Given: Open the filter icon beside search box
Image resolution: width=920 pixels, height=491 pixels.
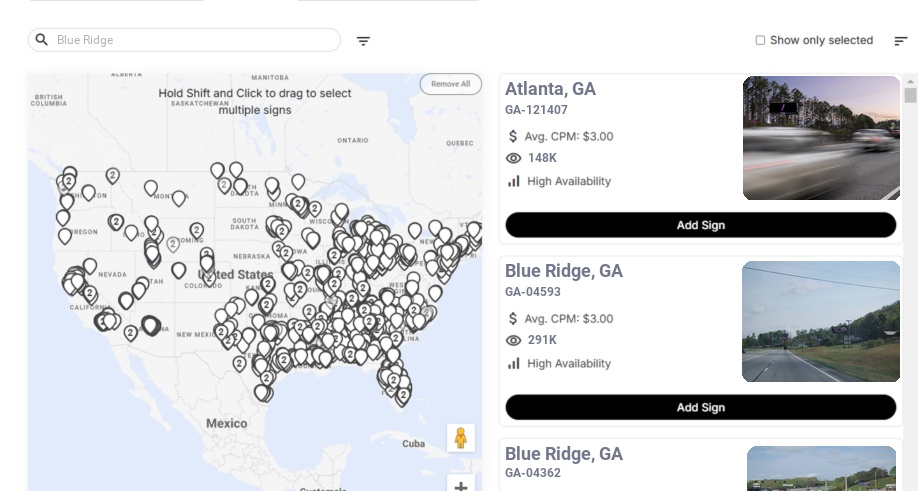Looking at the screenshot, I should (x=363, y=41).
